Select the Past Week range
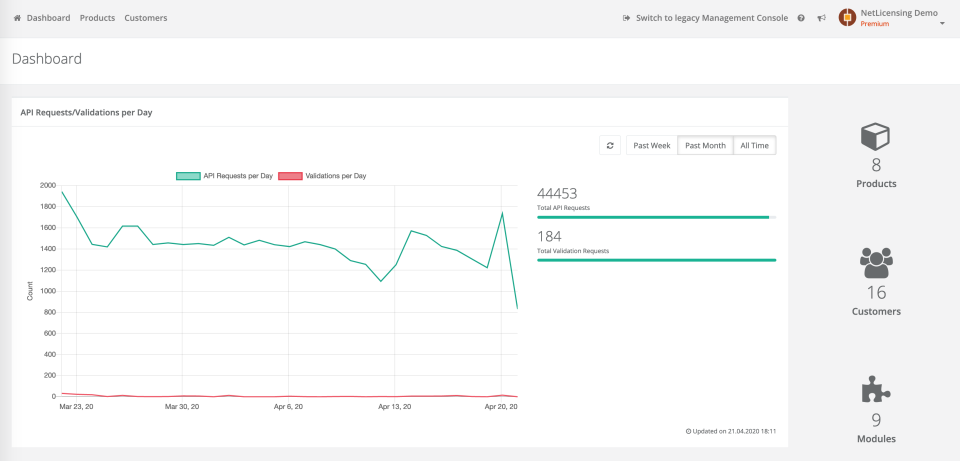This screenshot has height=461, width=960. point(652,145)
